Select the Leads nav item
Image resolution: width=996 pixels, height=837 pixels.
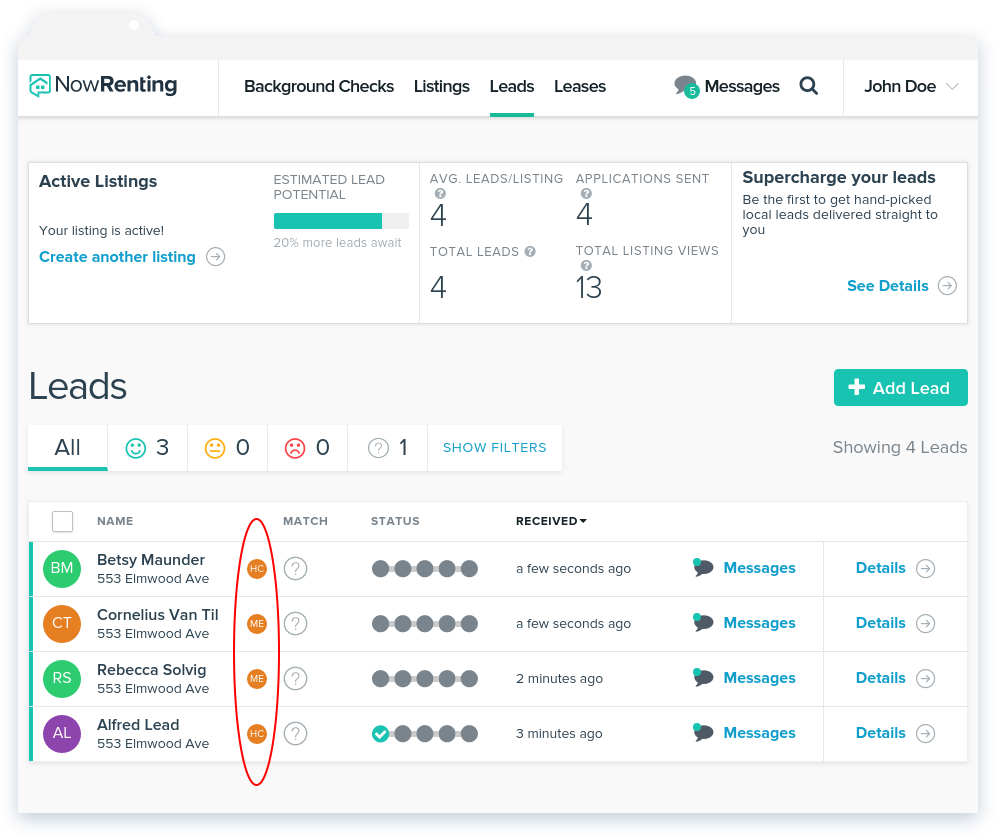(512, 86)
